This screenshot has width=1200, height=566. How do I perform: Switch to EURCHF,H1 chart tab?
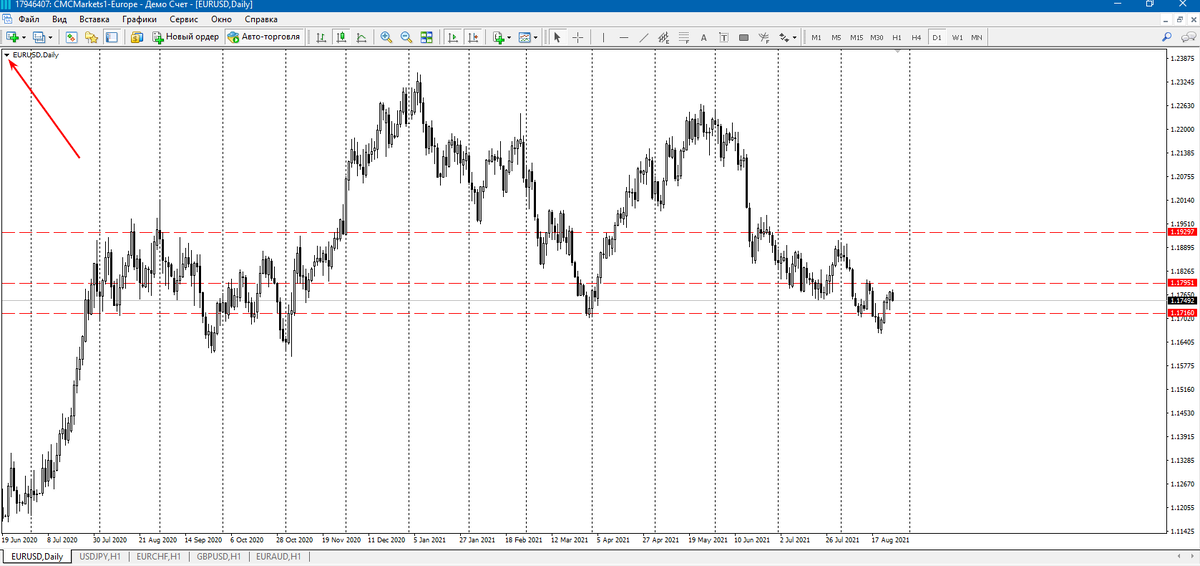(158, 556)
